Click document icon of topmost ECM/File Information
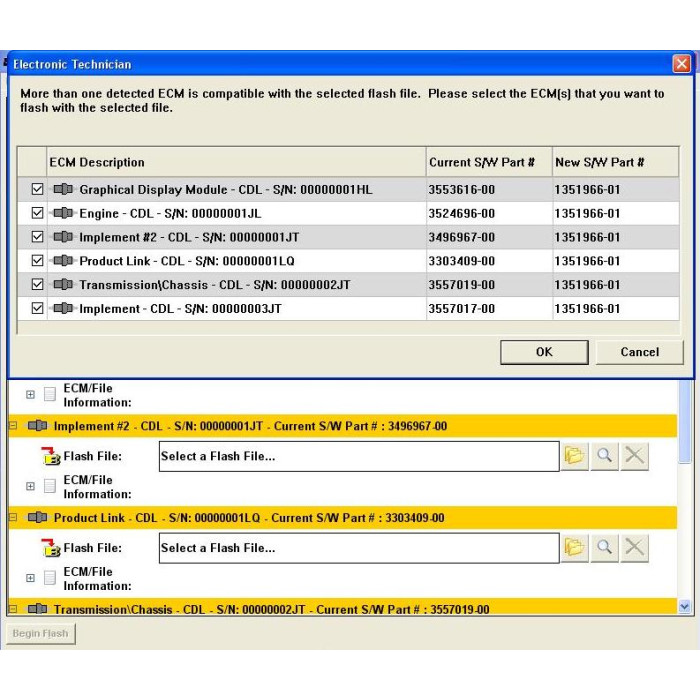The image size is (700, 700). (50, 394)
